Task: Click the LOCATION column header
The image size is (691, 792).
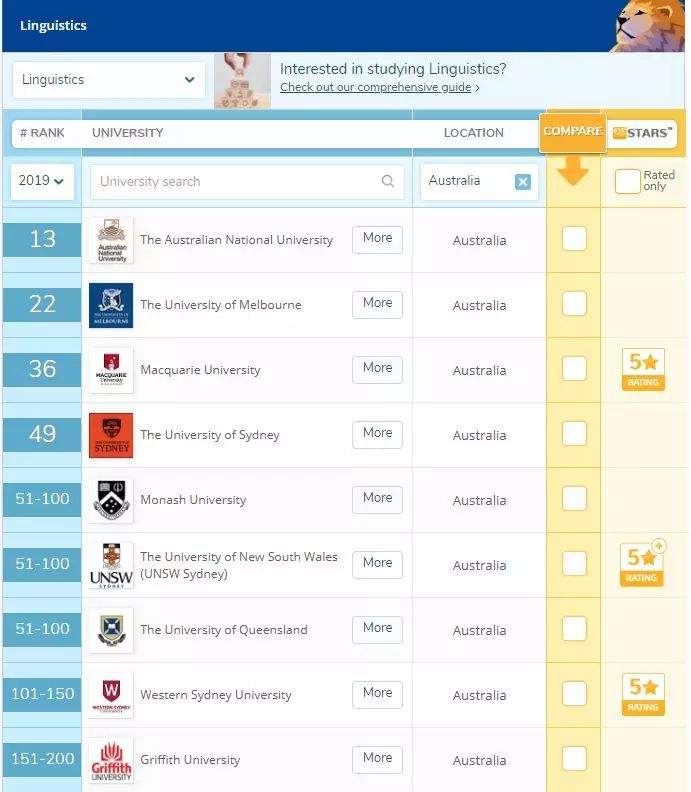Action: [474, 133]
